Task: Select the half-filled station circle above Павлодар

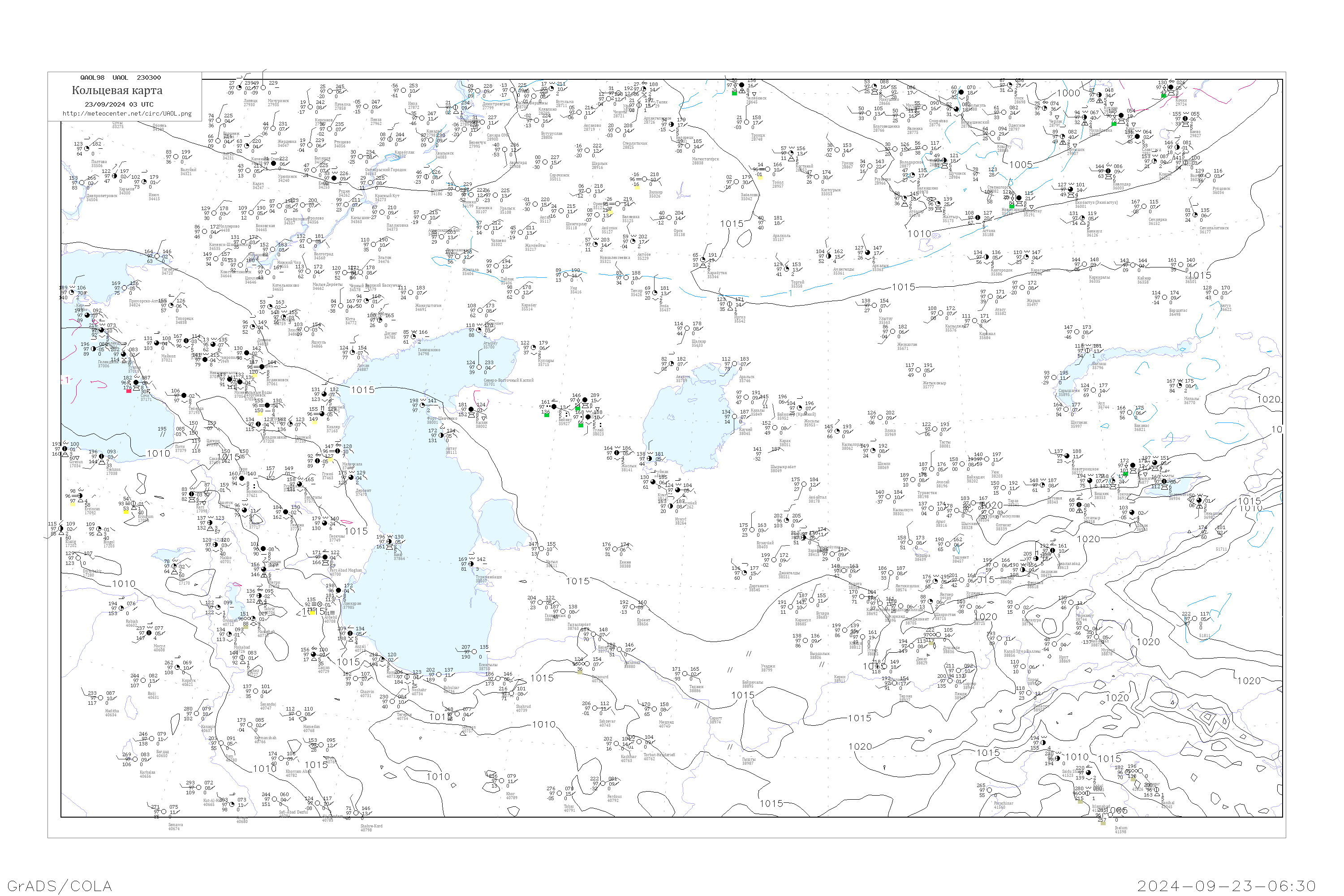Action: [1107, 171]
